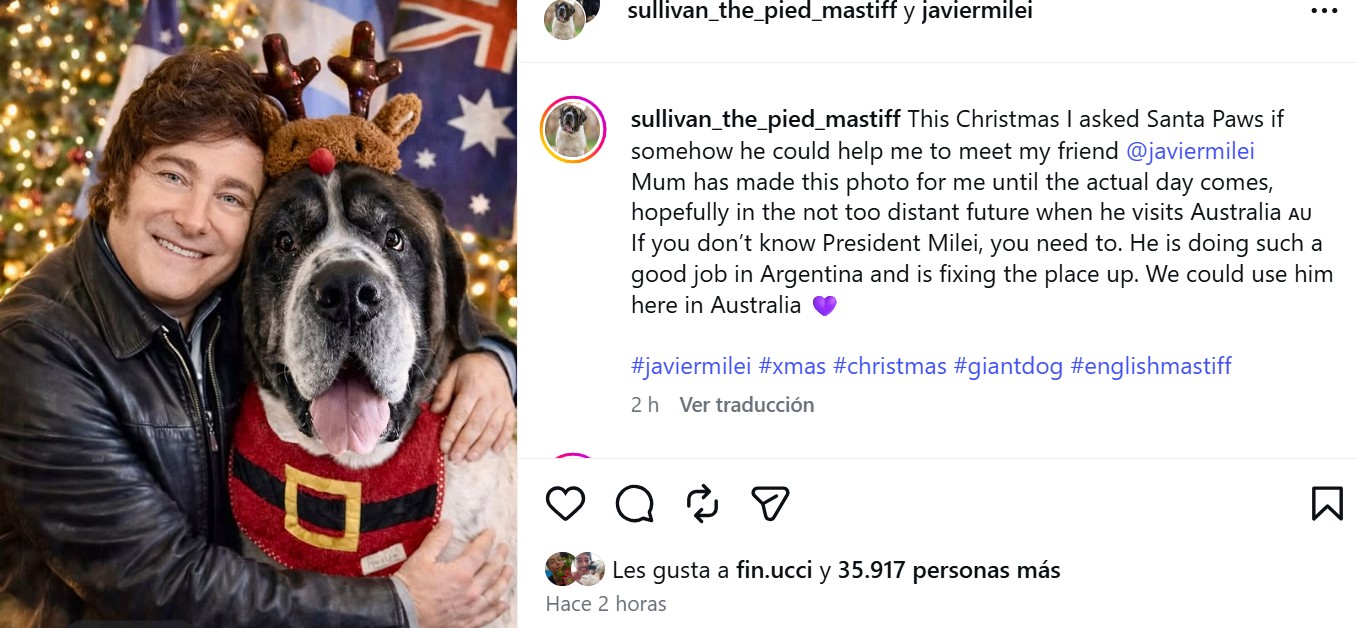Image resolution: width=1357 pixels, height=628 pixels.
Task: Open the @javiermilei mention in the caption
Action: tap(1190, 151)
